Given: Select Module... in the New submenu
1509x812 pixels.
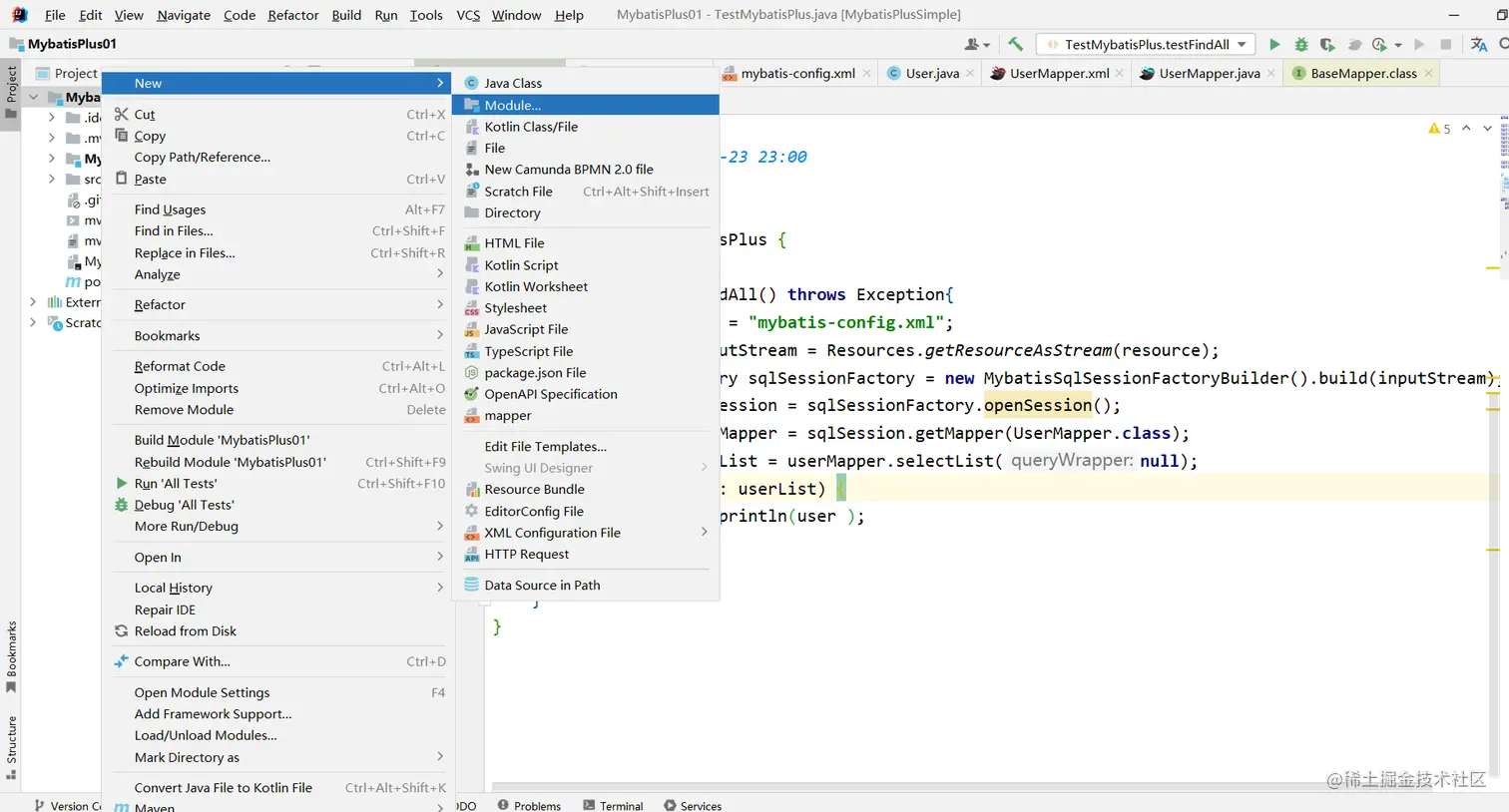Looking at the screenshot, I should 586,105.
